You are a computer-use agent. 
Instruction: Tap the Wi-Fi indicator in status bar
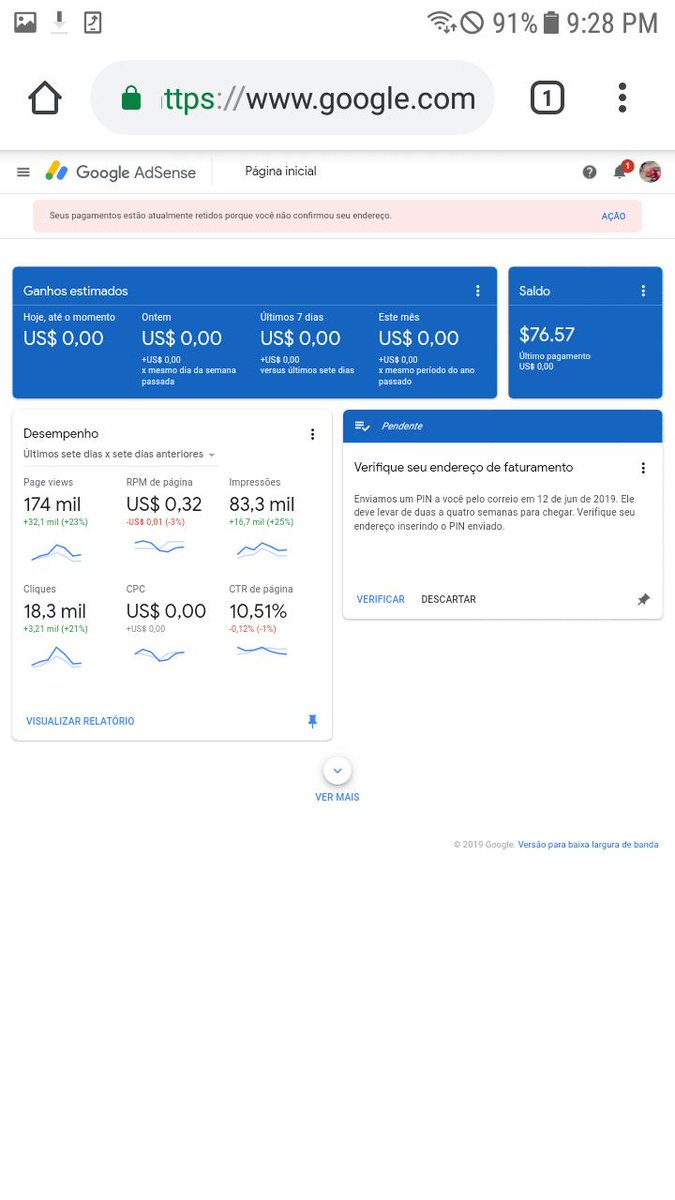442,22
